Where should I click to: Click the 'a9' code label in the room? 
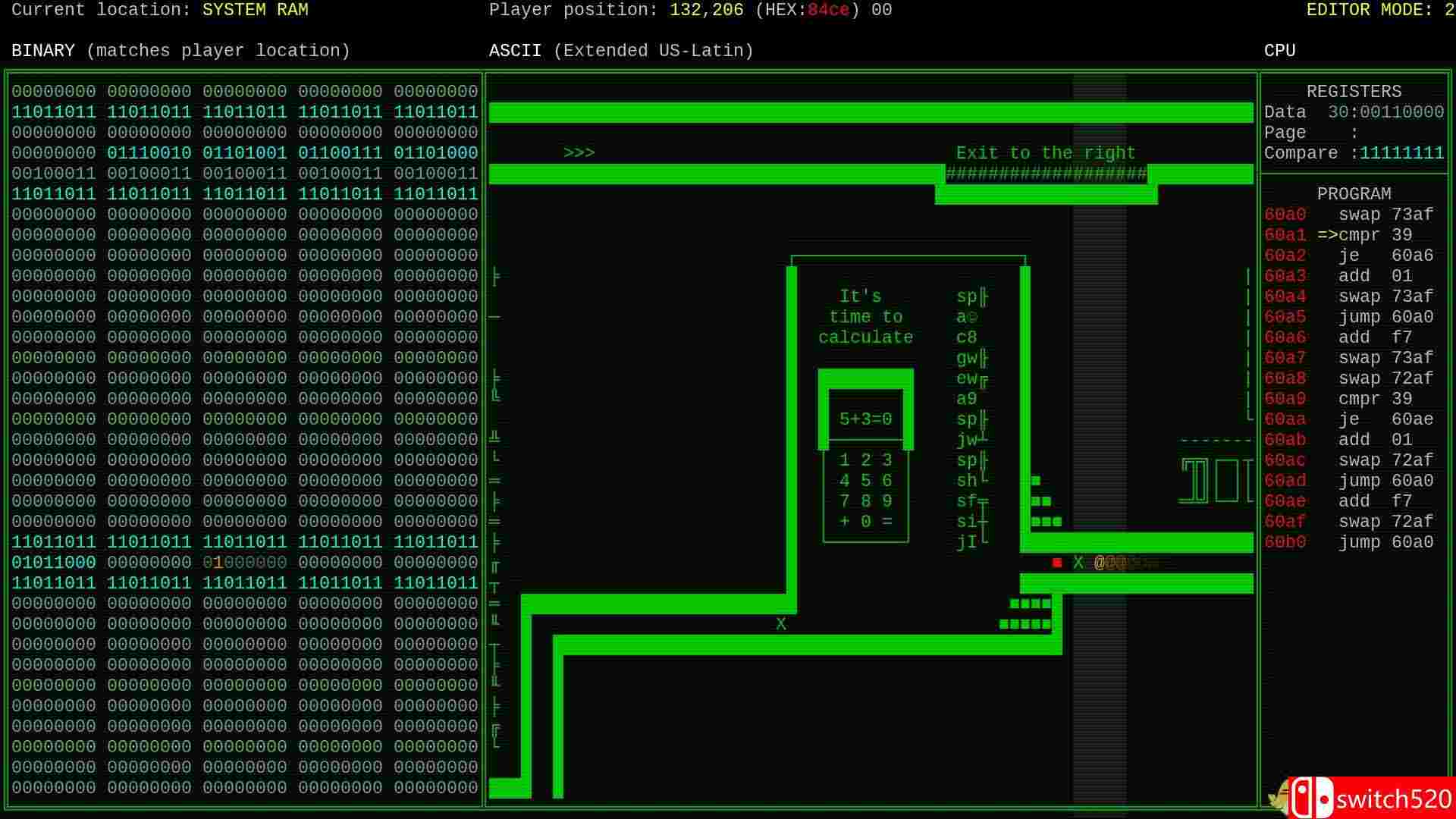click(967, 399)
